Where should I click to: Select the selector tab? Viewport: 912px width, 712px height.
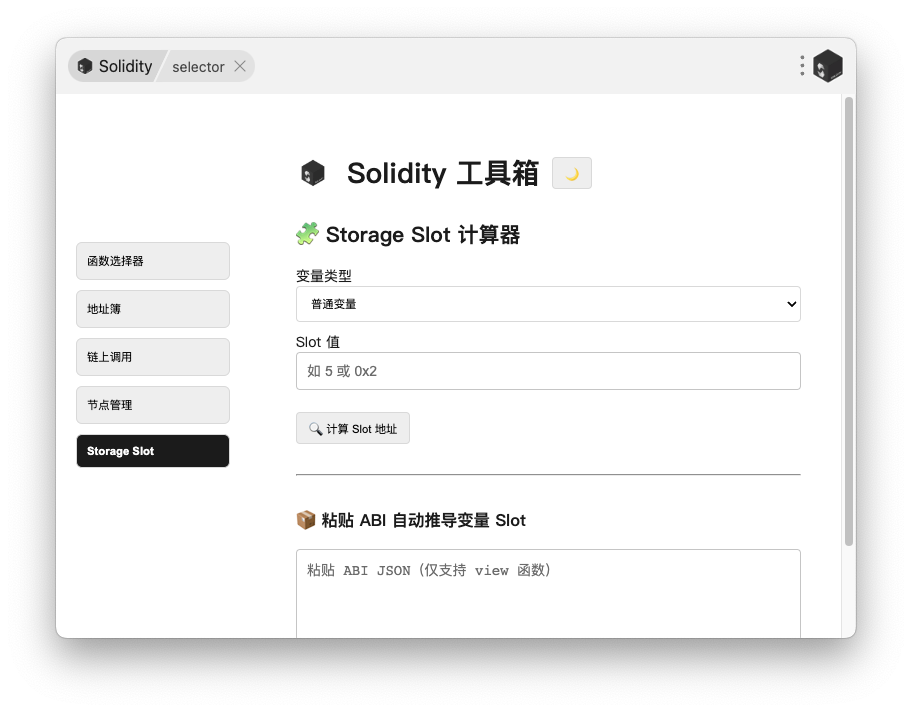[198, 67]
